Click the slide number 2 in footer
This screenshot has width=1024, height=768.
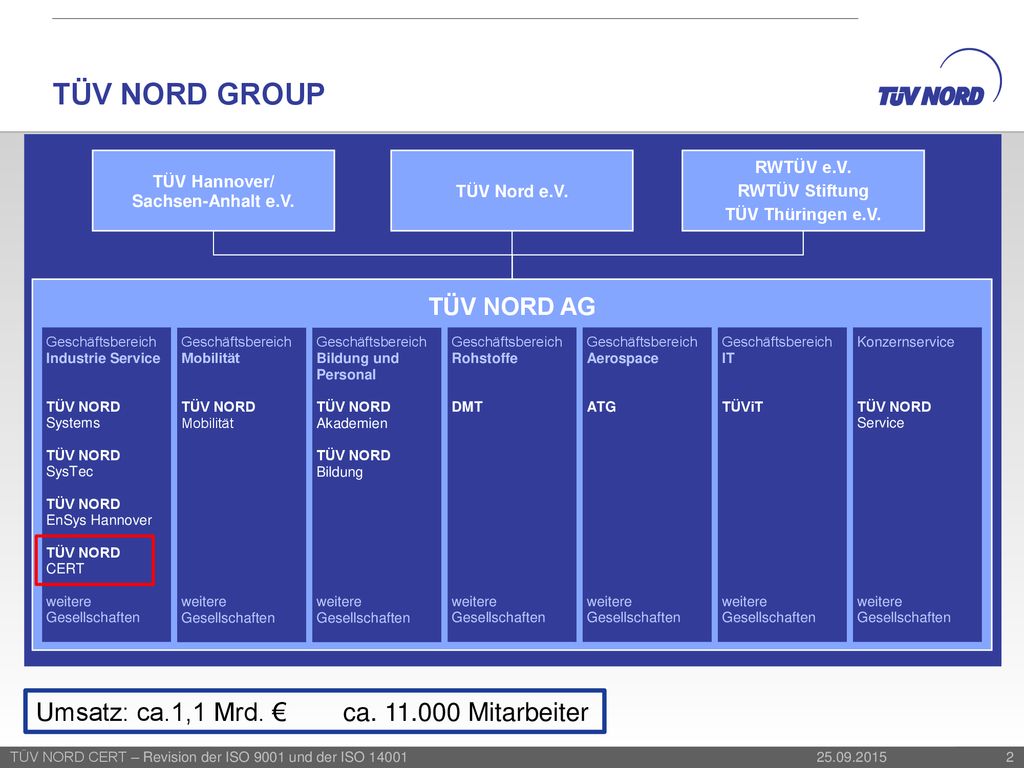click(1010, 757)
